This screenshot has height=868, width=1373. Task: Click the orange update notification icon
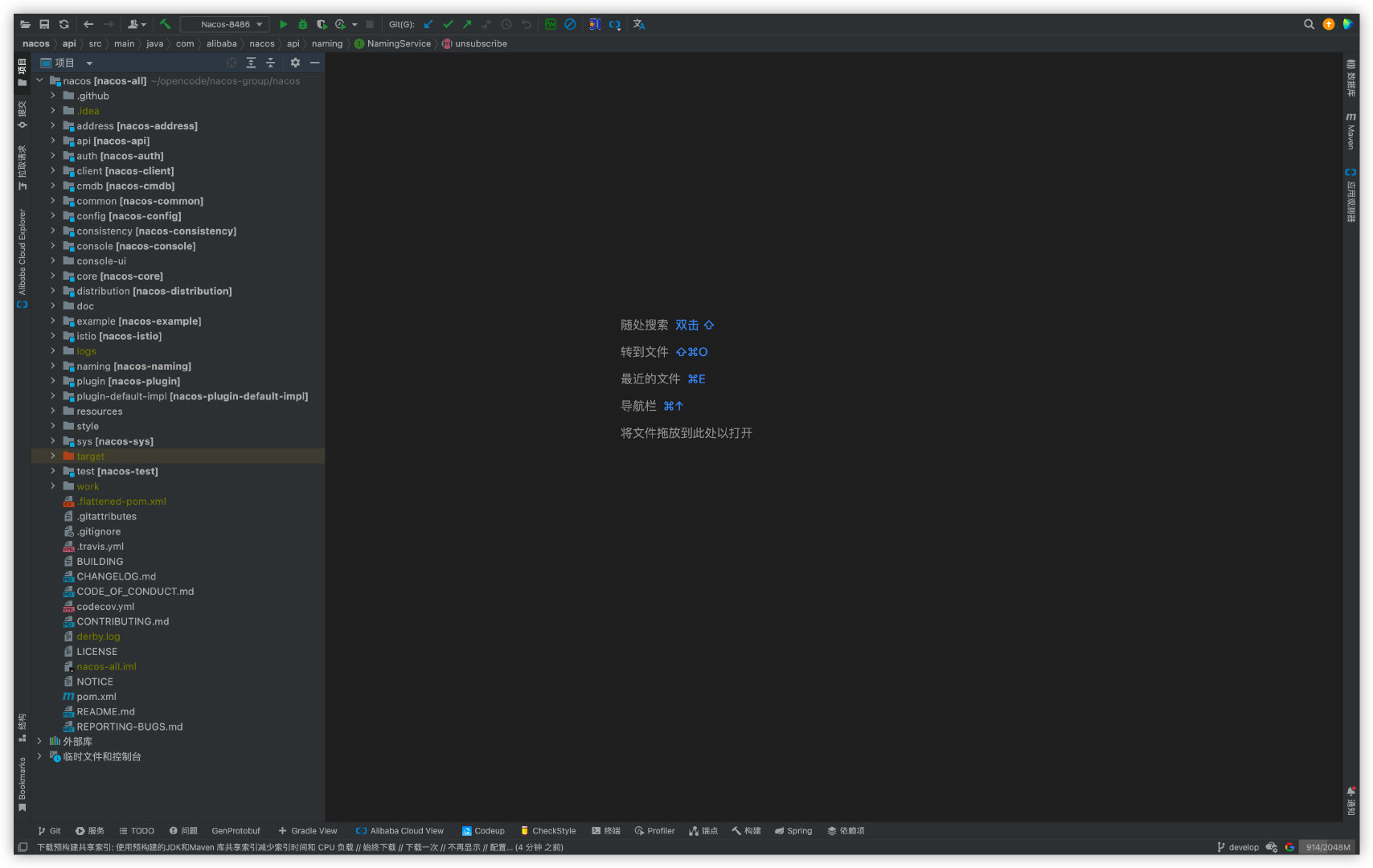pos(1328,24)
